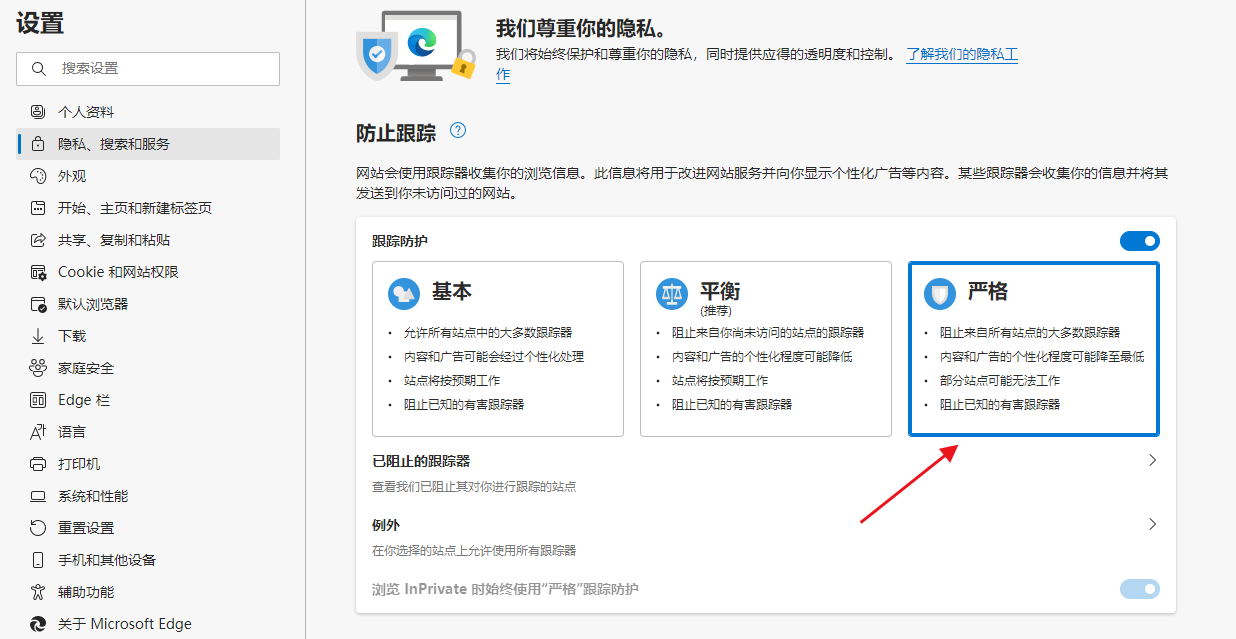1236x639 pixels.
Task: Open 家庭安全 settings
Action: click(x=148, y=368)
